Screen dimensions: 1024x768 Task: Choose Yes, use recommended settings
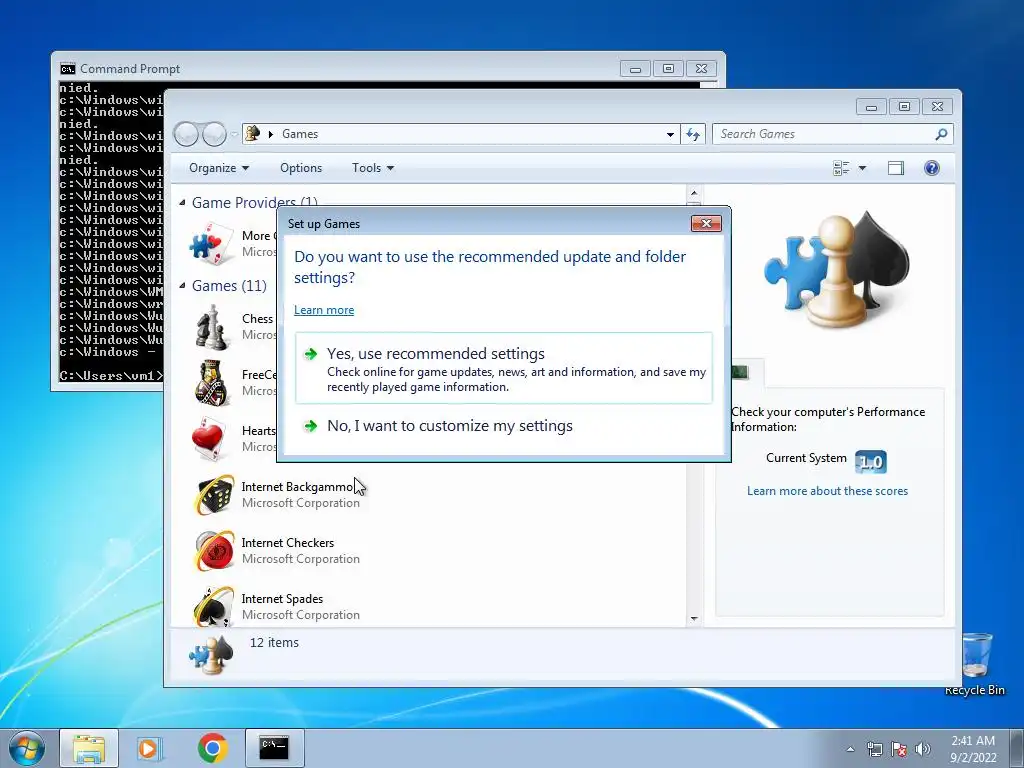click(504, 368)
